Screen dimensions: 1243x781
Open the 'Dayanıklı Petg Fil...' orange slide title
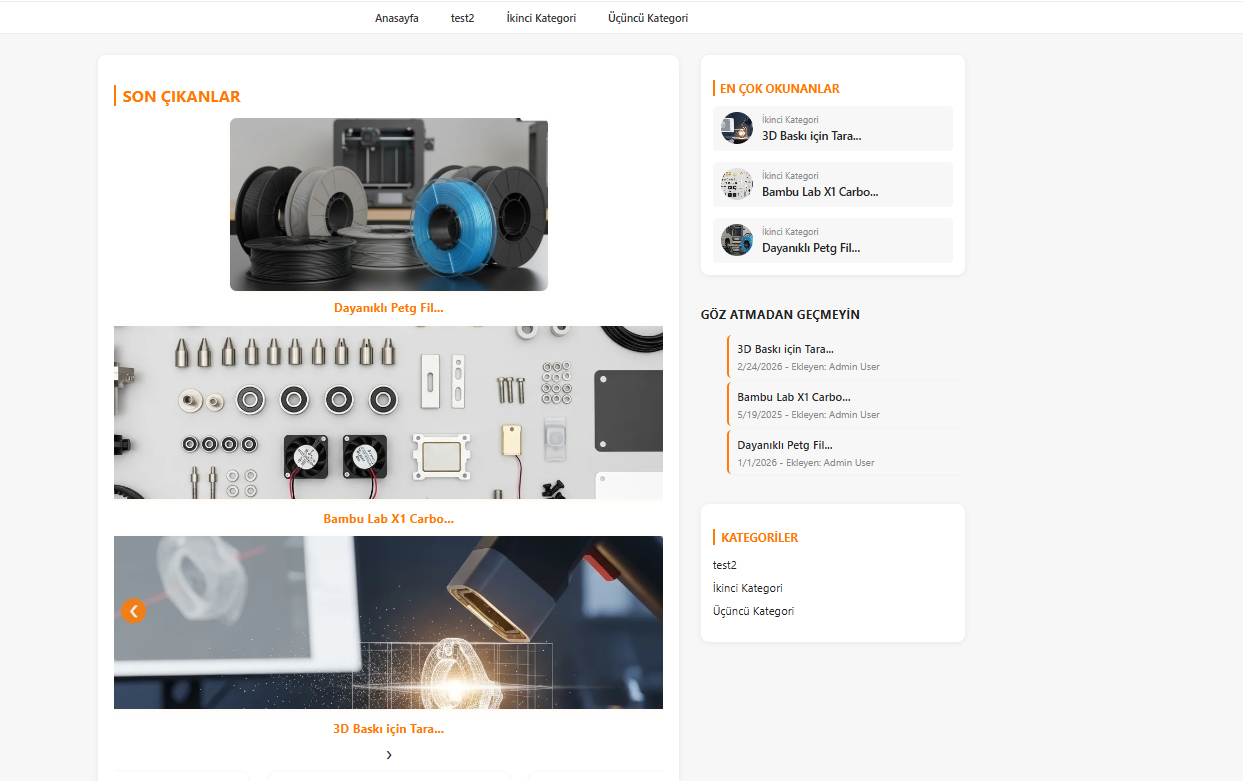tap(389, 308)
